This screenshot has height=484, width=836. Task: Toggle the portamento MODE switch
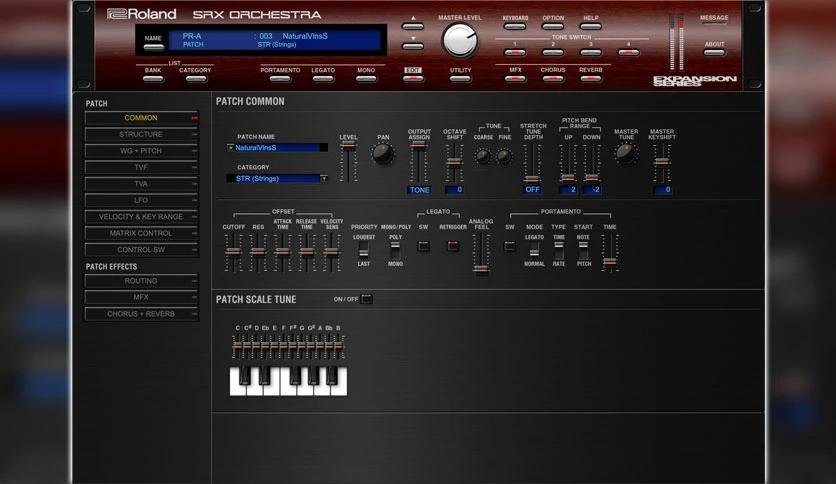coord(534,251)
